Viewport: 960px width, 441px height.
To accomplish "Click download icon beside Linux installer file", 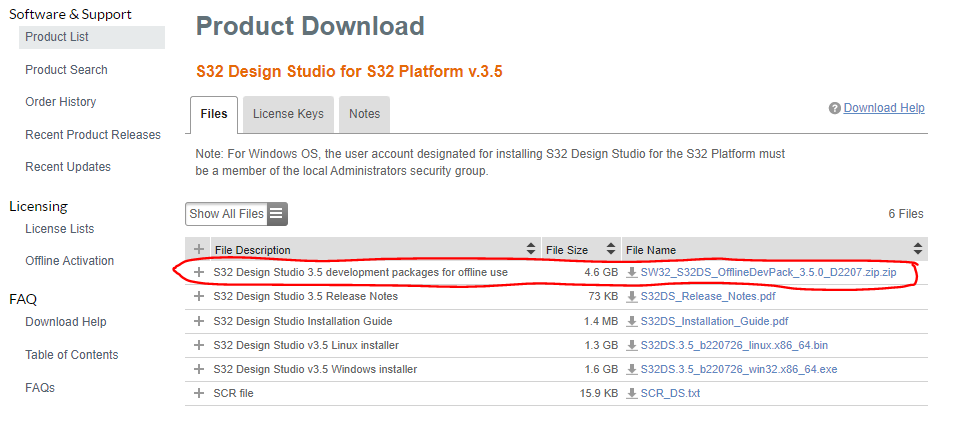I will [632, 346].
